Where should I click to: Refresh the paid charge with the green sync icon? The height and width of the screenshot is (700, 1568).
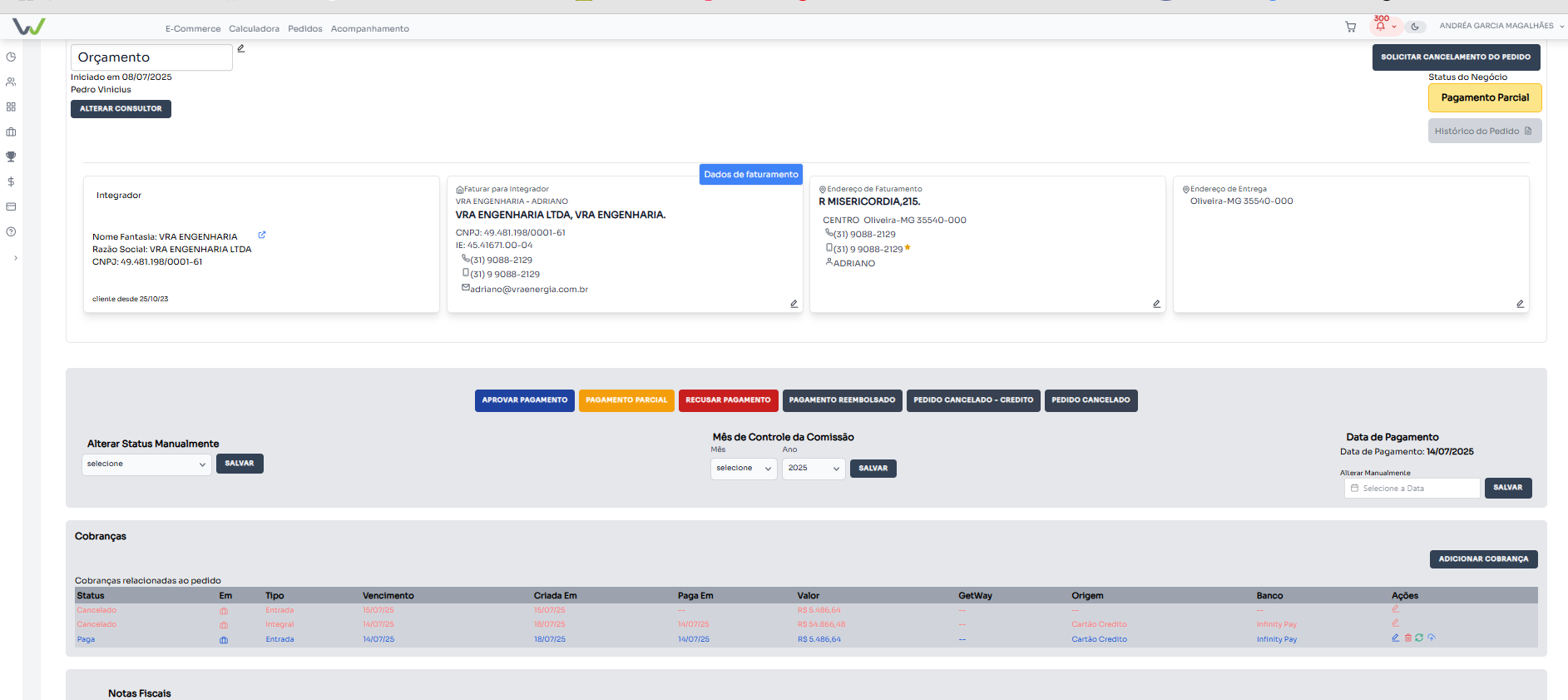click(1419, 638)
